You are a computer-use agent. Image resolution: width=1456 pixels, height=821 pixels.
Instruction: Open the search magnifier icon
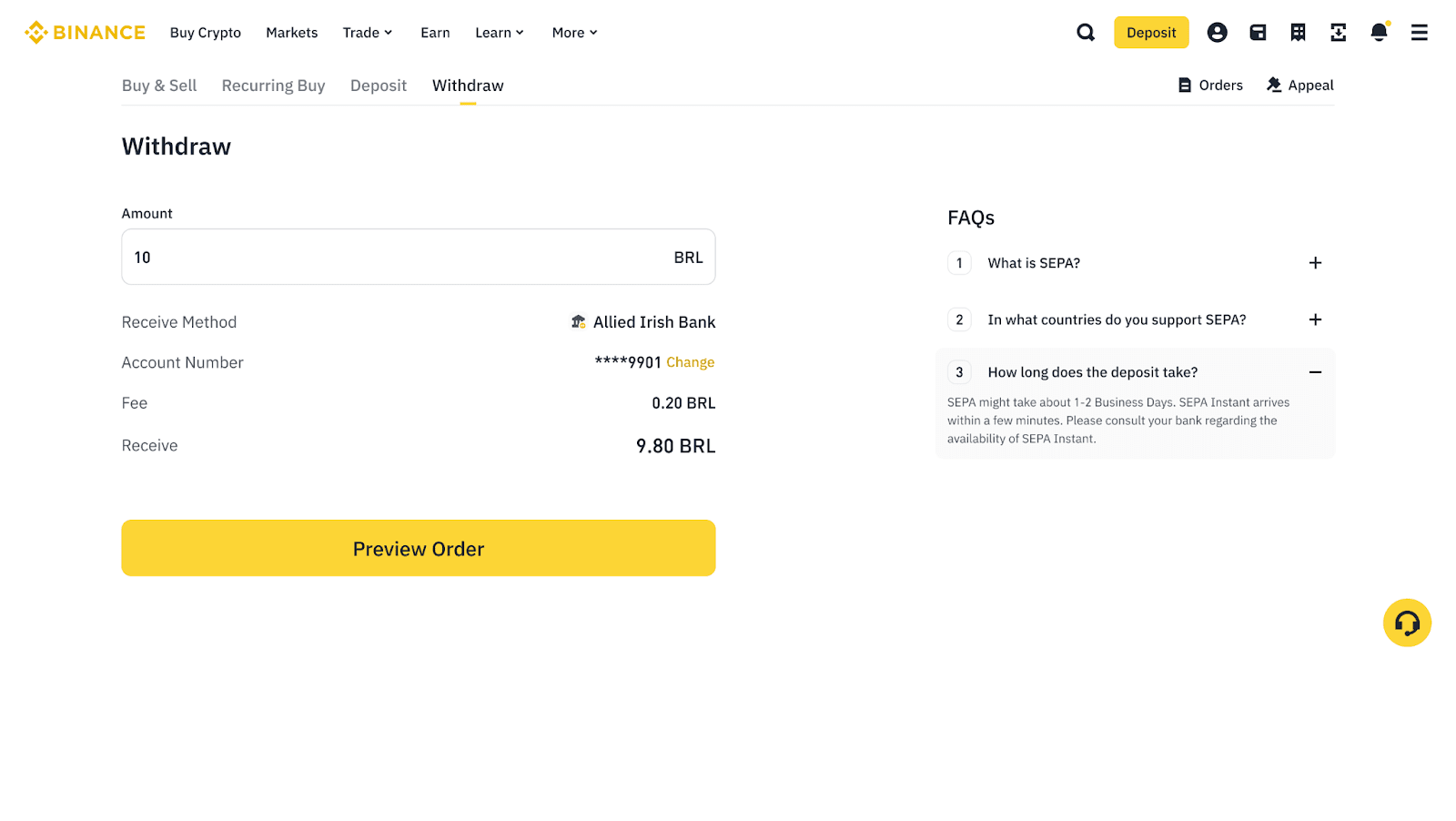[x=1086, y=33]
